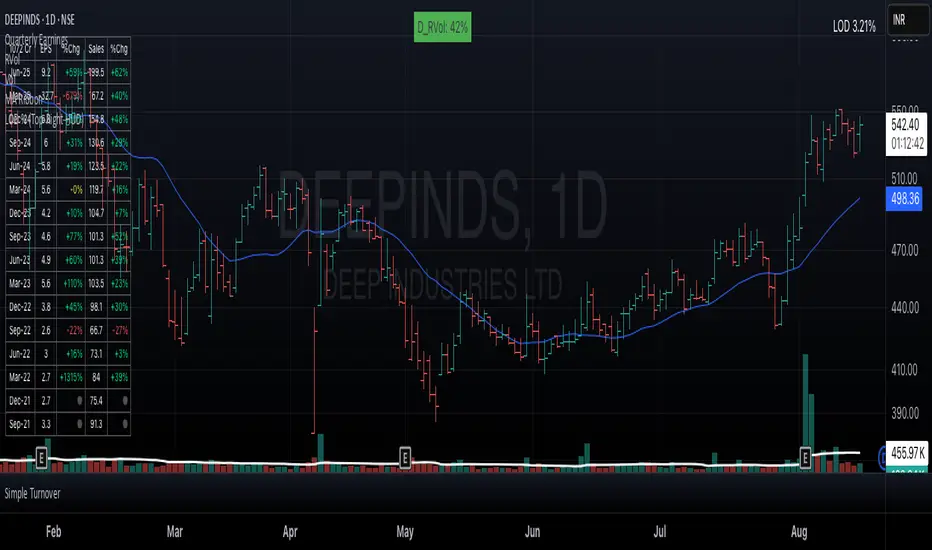Select the Jun-22 quarter row label

(20, 354)
